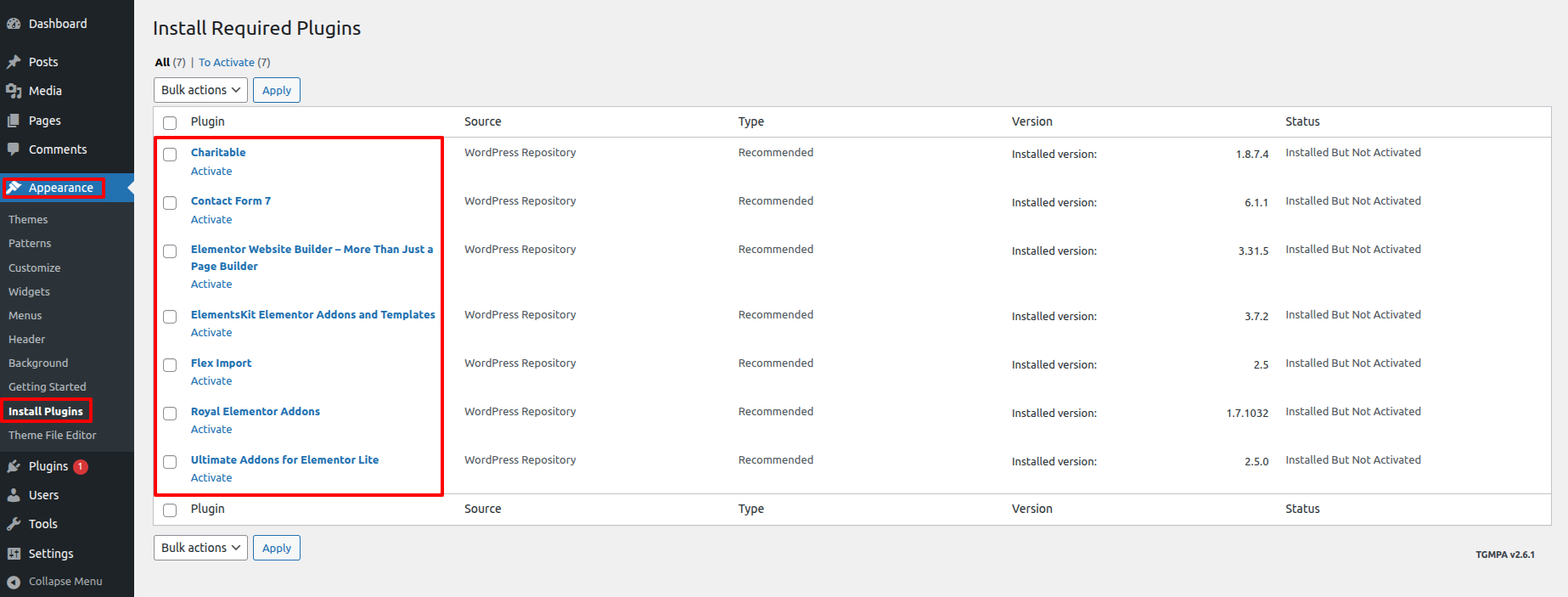Select the Royal Elementor Addons checkbox

point(170,414)
